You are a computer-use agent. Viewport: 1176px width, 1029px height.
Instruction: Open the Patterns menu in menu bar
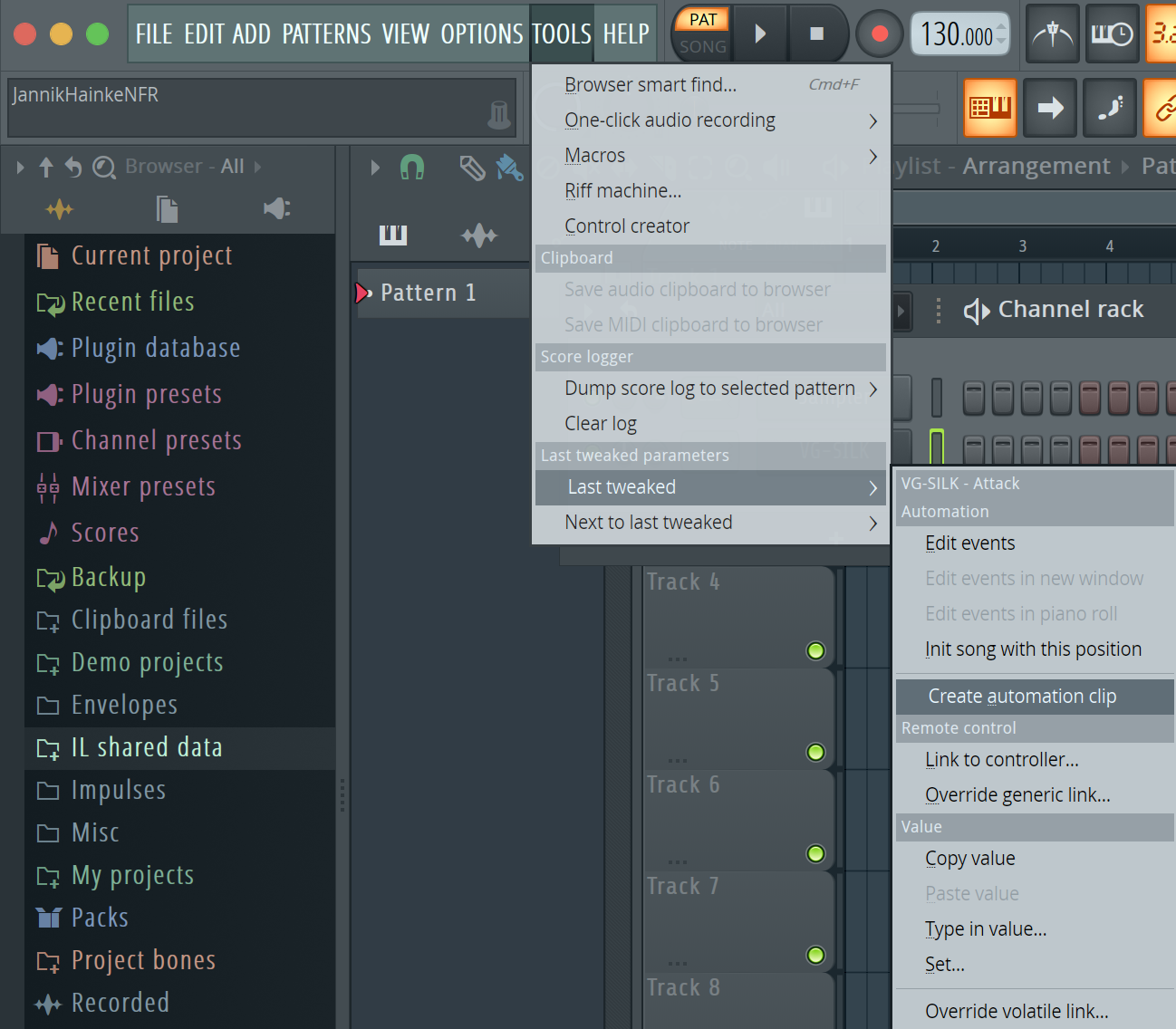tap(326, 34)
